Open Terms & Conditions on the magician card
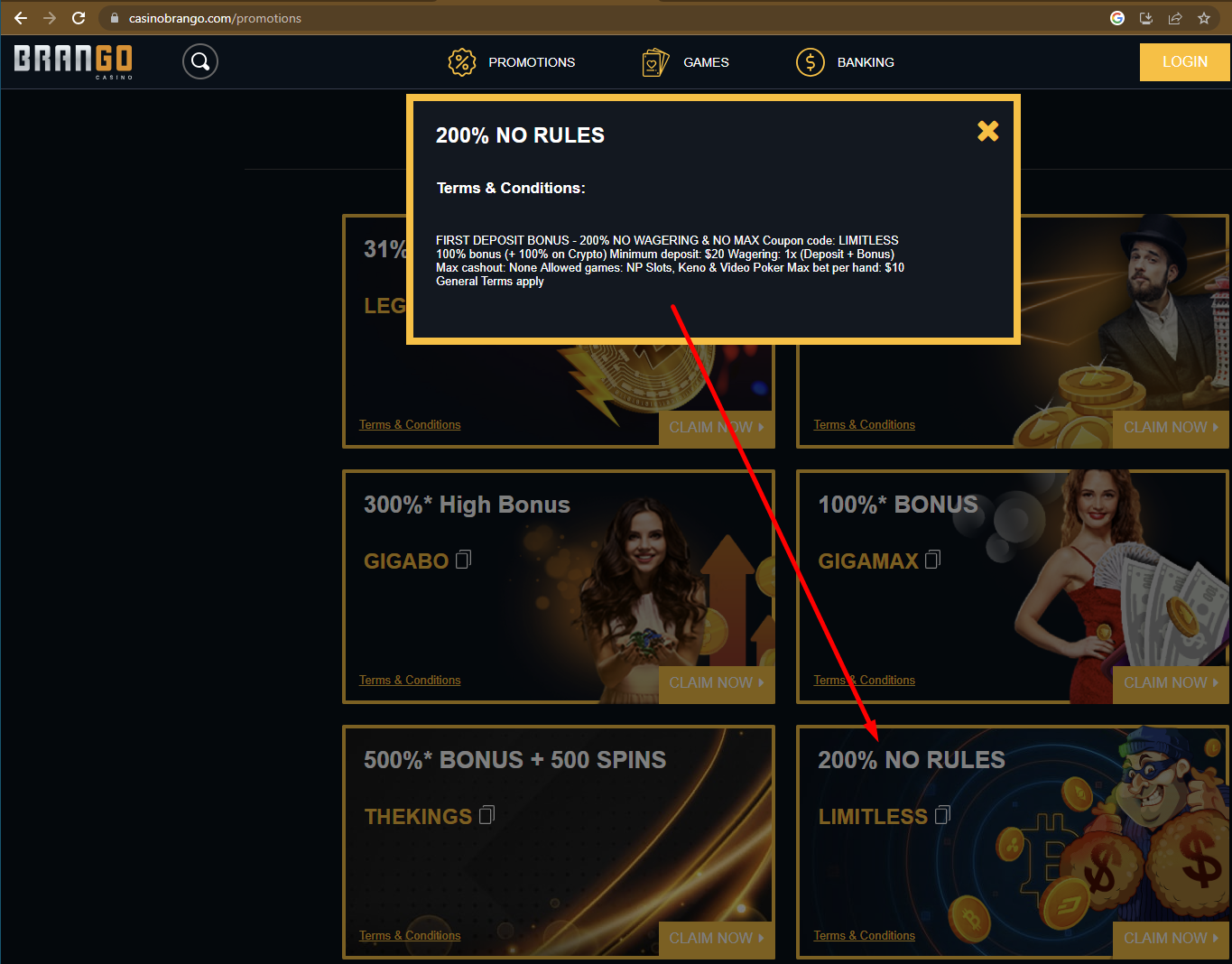Image resolution: width=1232 pixels, height=964 pixels. pos(865,425)
